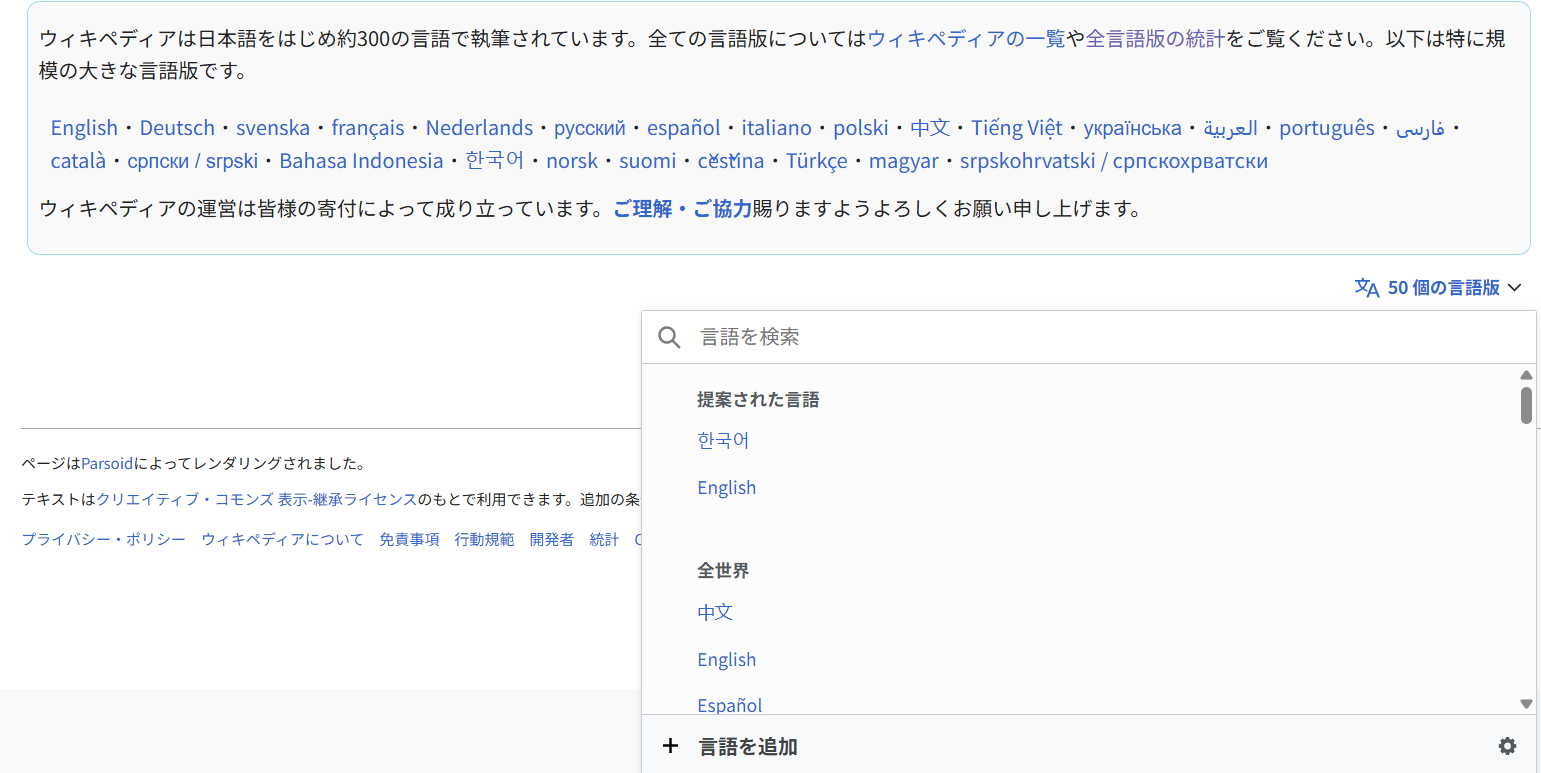1541x773 pixels.
Task: Open the српски / srpski link
Action: (x=193, y=160)
